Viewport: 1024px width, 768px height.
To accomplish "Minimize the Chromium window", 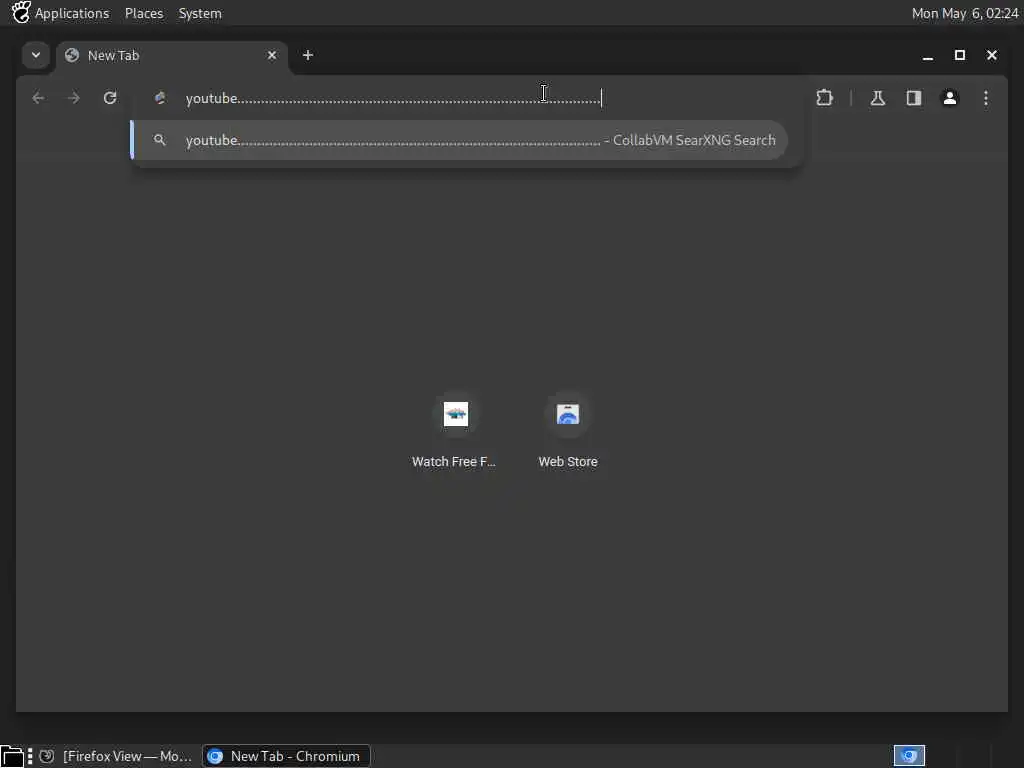I will (x=927, y=56).
